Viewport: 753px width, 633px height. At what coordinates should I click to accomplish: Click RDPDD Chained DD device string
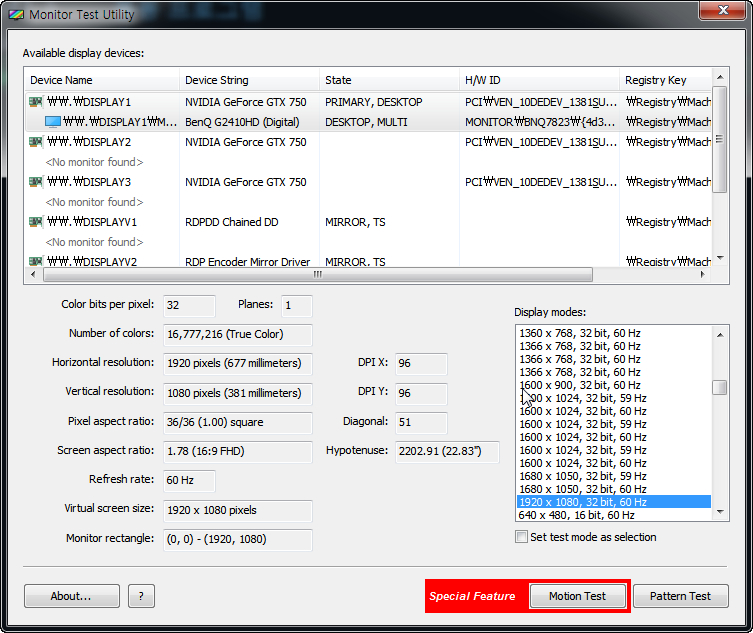[231, 222]
